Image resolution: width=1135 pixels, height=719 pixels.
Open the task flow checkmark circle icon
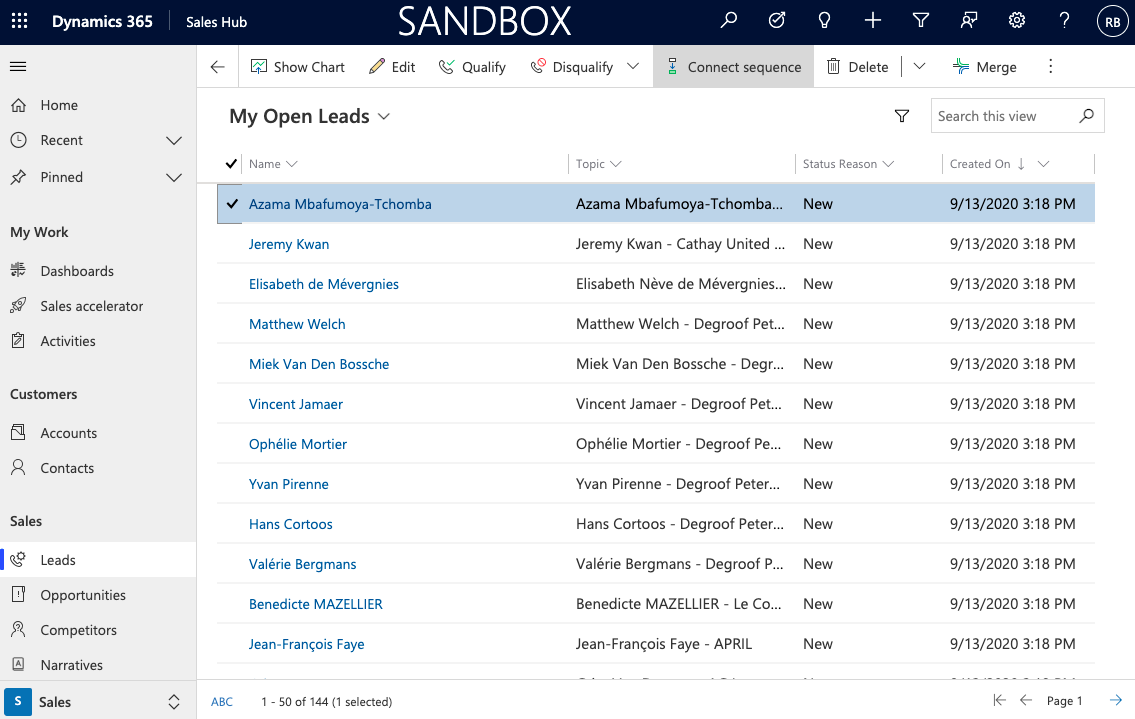pyautogui.click(x=777, y=20)
